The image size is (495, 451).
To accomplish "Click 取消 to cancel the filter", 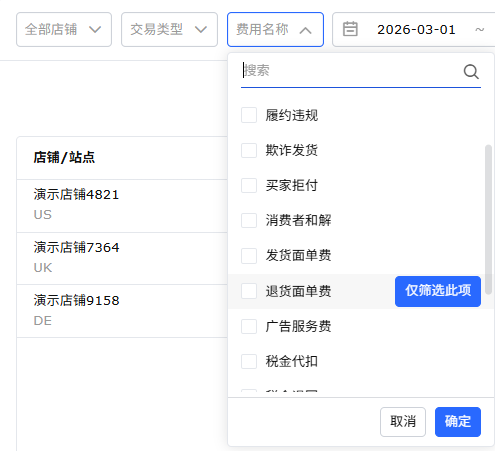I will pyautogui.click(x=403, y=421).
